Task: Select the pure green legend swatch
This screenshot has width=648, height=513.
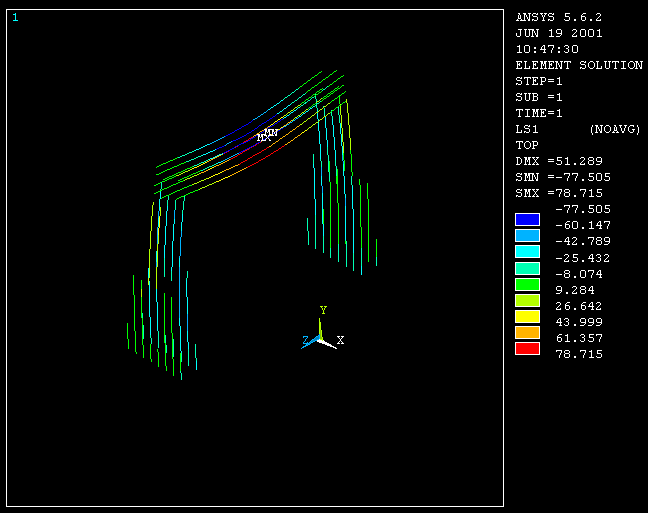Action: (x=527, y=284)
